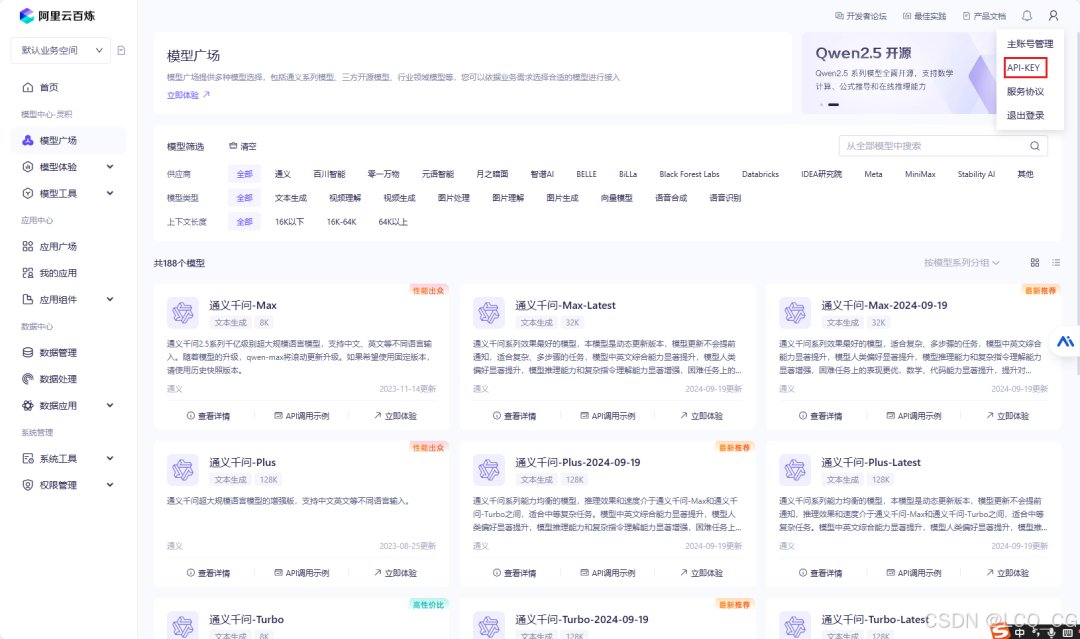View 查看详情 for 通义千问-Max
The image size is (1080, 639).
click(208, 416)
